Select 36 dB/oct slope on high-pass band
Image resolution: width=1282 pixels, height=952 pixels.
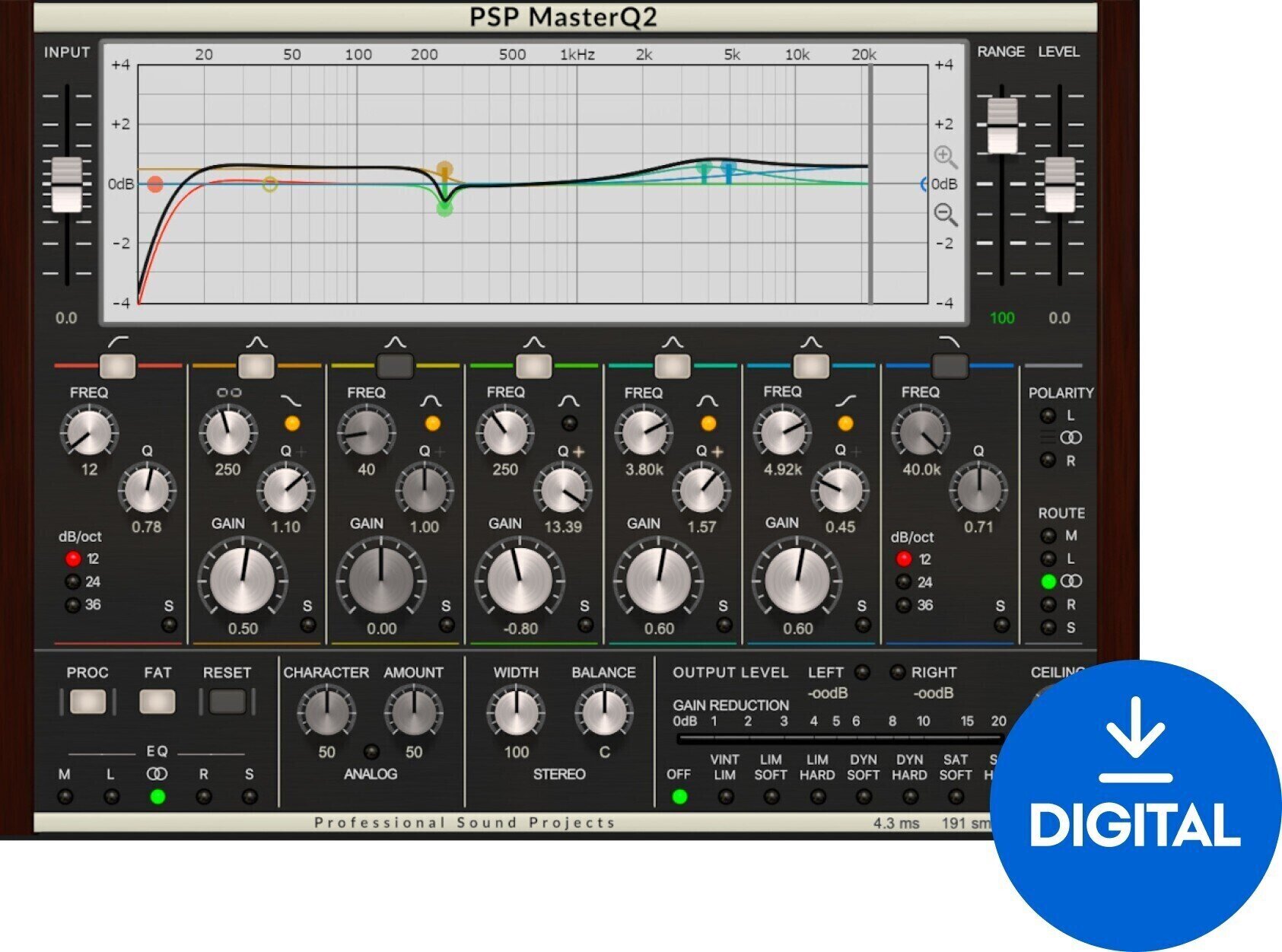(x=73, y=606)
